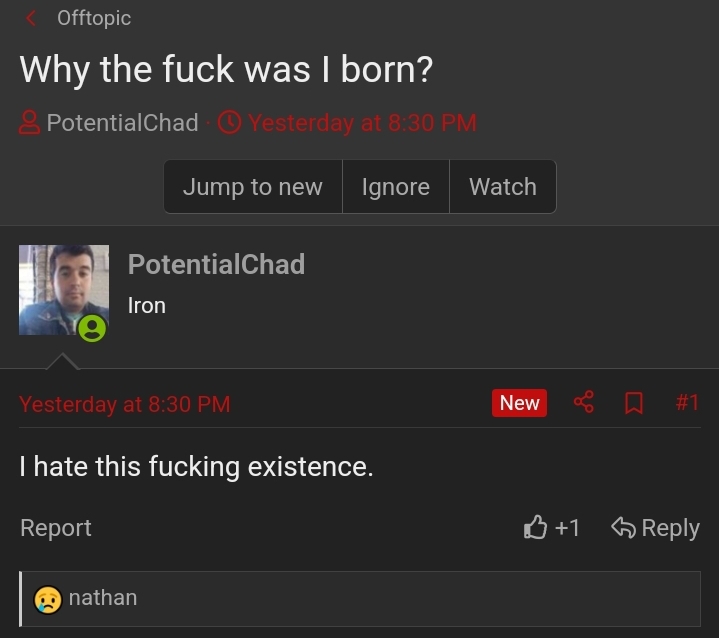Open nathan's profile from reactions
Viewport: 719px width, 638px height.
point(103,598)
